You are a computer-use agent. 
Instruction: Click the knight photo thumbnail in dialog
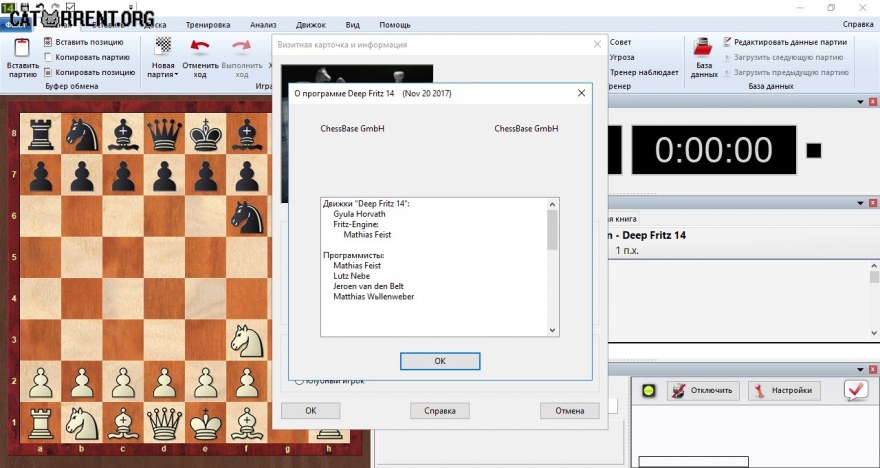(356, 75)
